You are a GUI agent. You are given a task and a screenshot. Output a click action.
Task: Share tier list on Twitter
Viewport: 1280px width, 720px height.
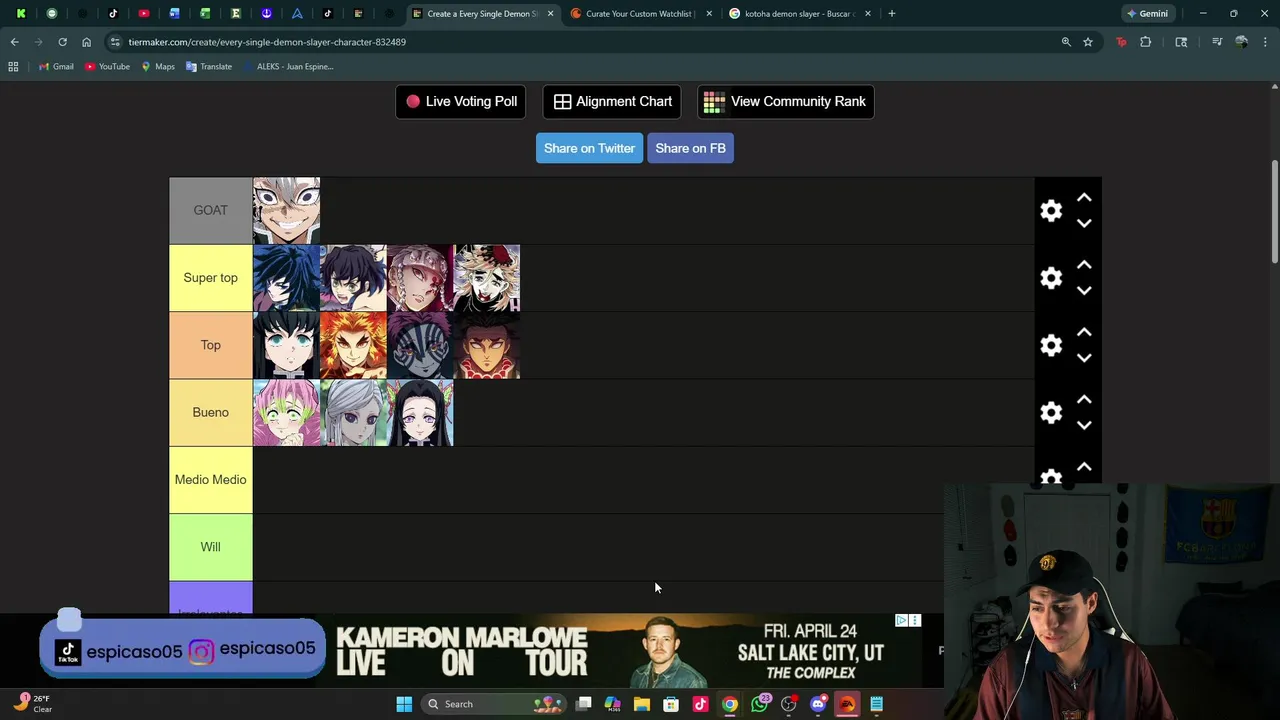(x=589, y=148)
